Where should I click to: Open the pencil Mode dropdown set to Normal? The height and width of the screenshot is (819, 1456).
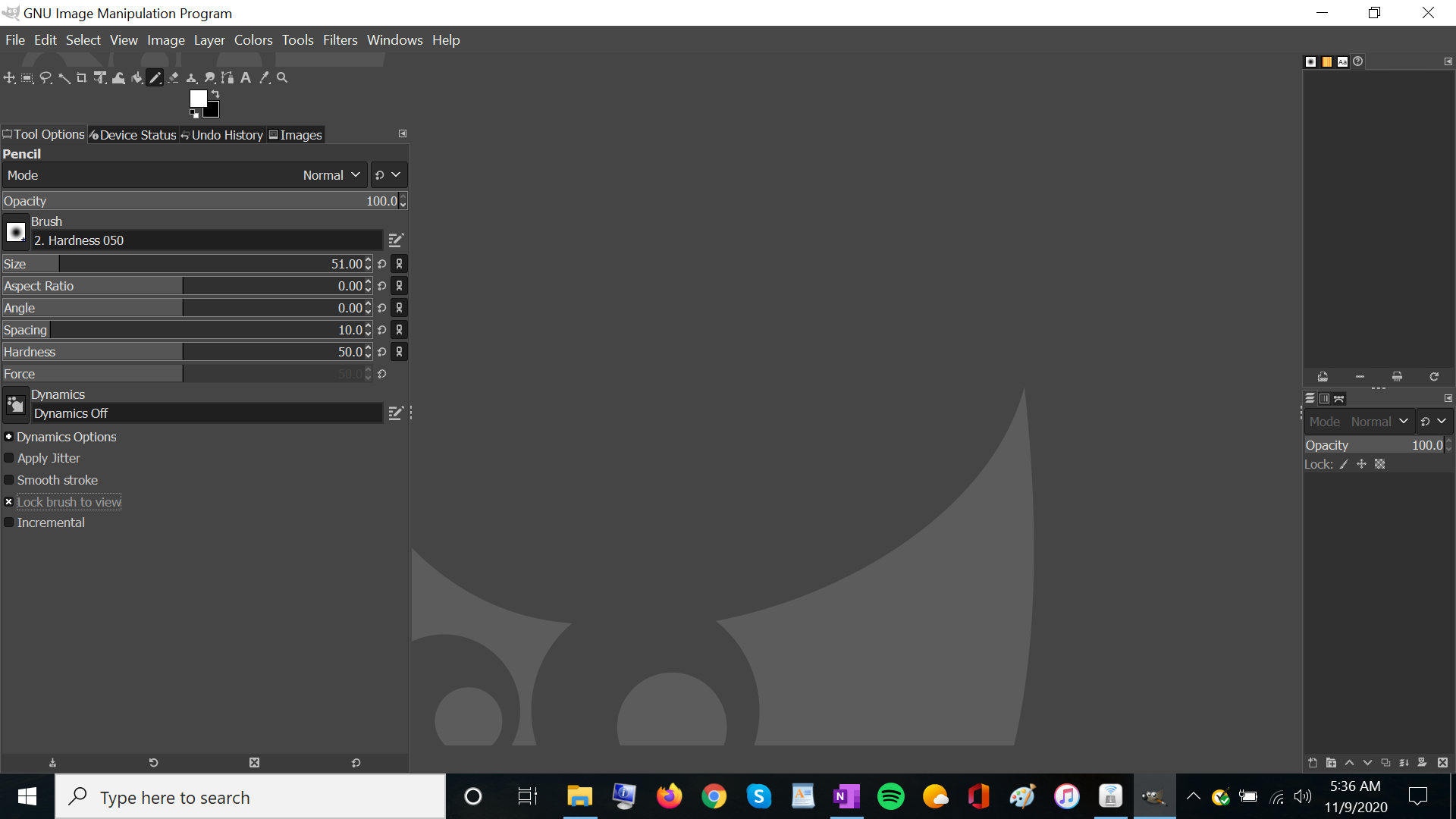[x=331, y=175]
